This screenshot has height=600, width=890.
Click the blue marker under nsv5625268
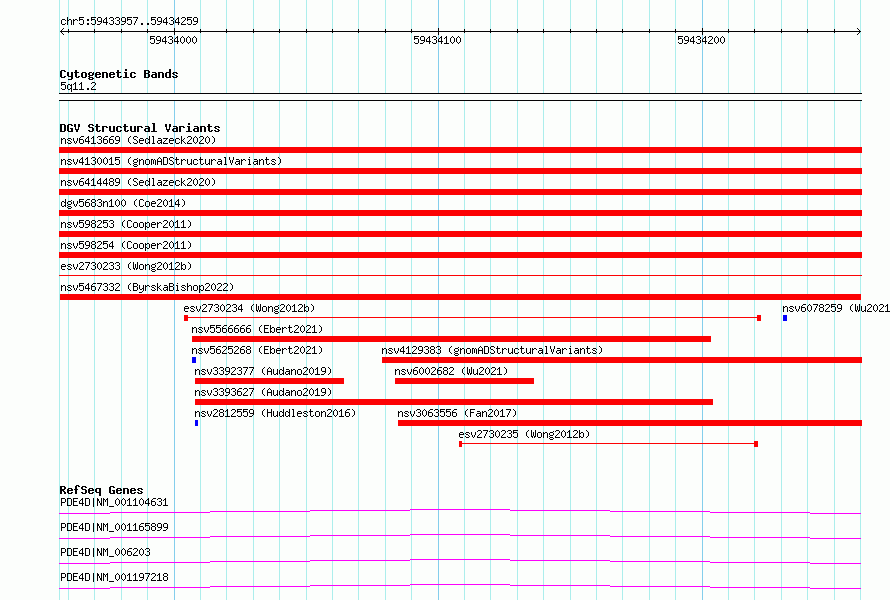coord(194,360)
